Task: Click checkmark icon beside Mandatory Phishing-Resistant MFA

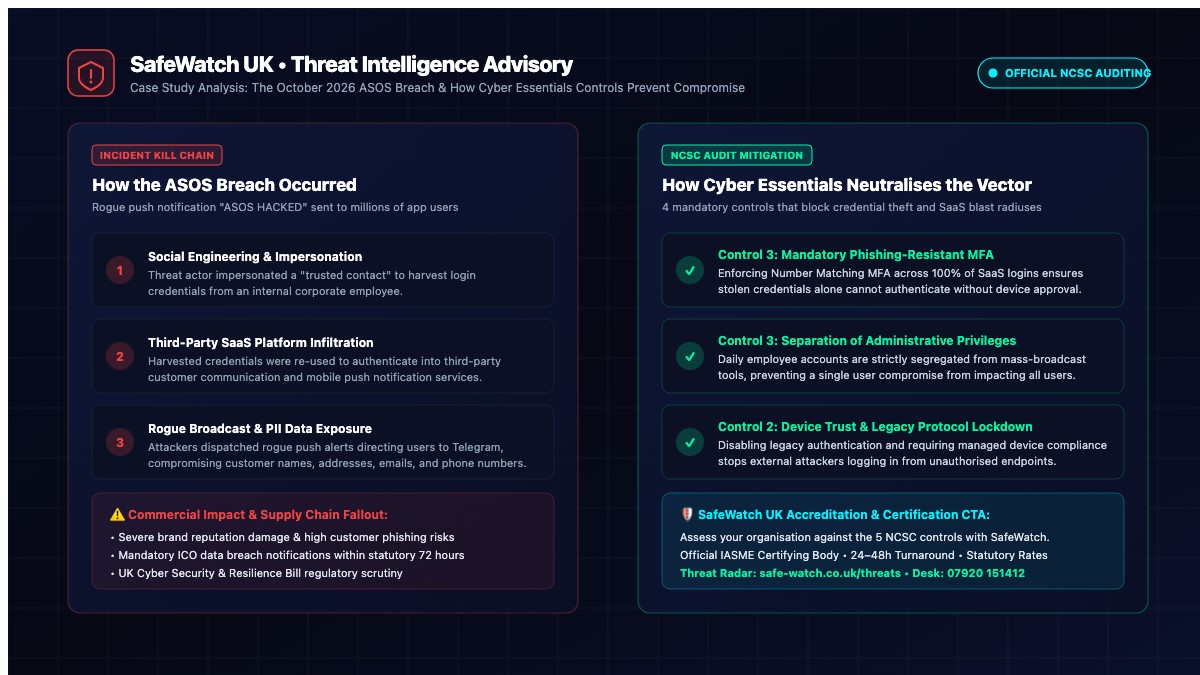Action: [690, 270]
